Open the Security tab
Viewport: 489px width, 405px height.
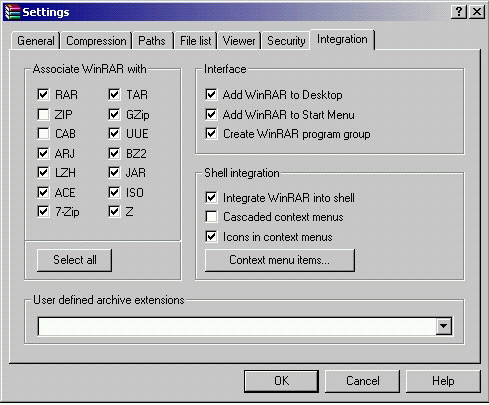286,41
